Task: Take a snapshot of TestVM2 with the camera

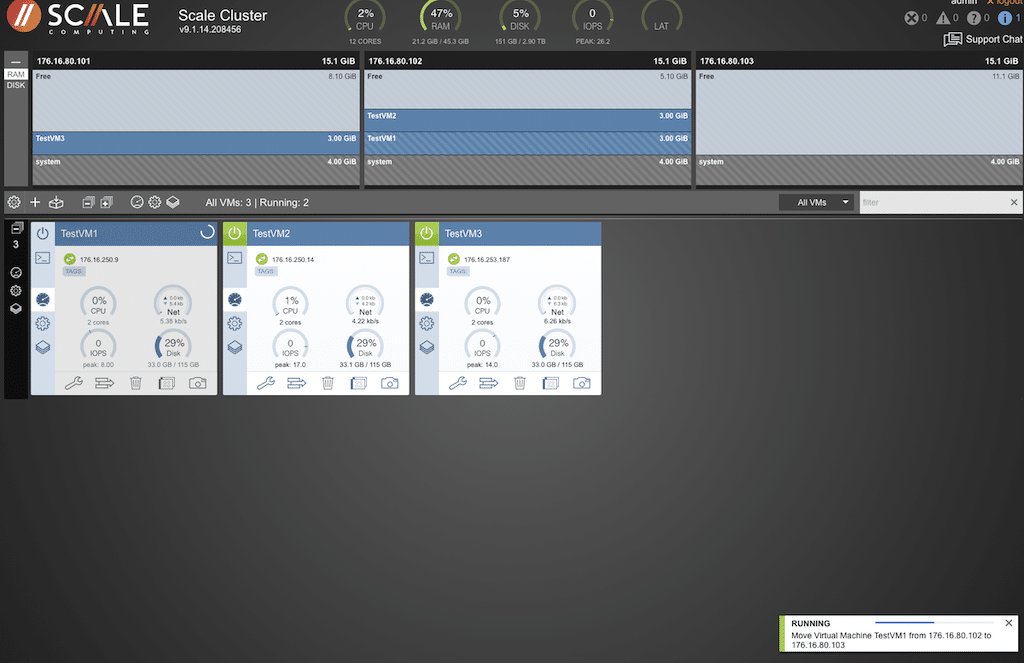Action: [390, 383]
